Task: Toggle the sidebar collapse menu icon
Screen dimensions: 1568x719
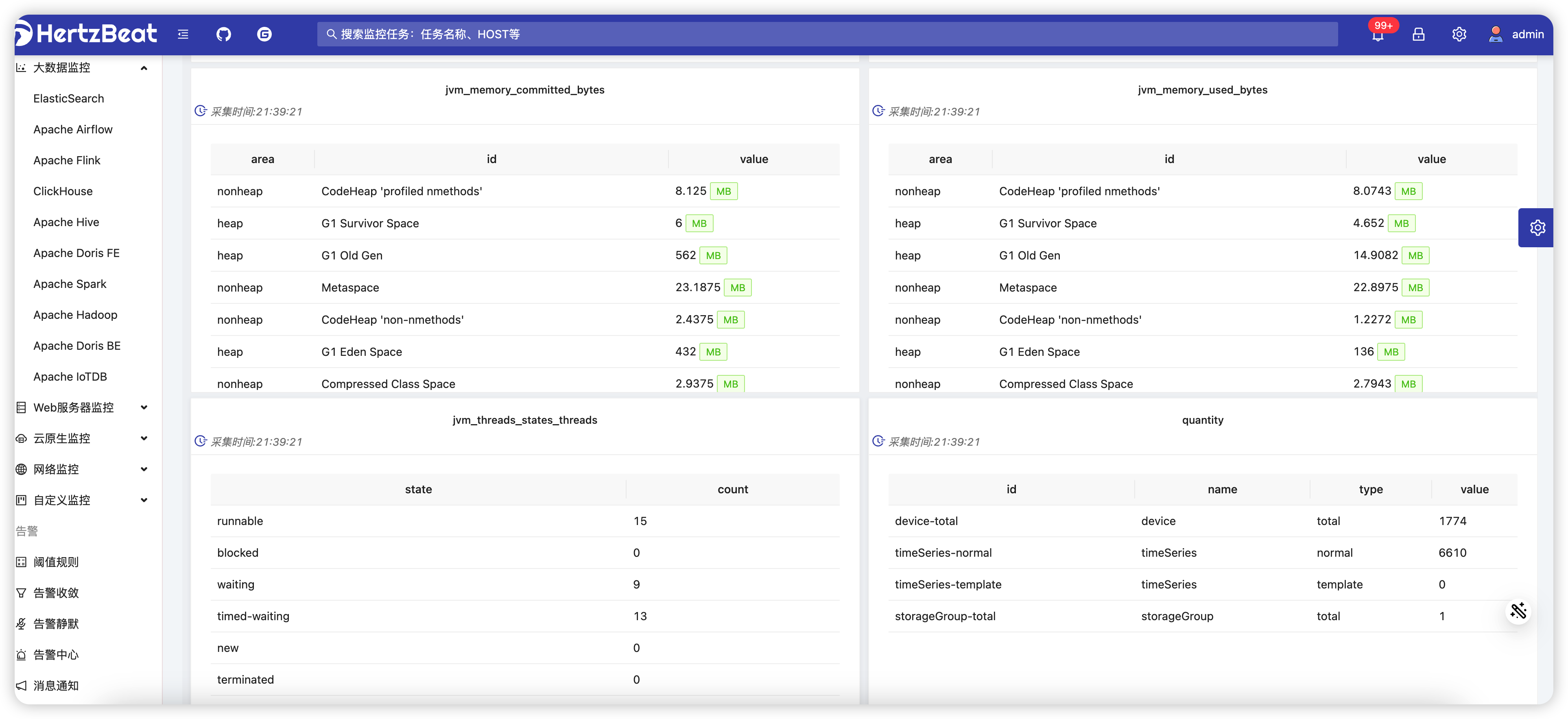Action: pyautogui.click(x=183, y=34)
